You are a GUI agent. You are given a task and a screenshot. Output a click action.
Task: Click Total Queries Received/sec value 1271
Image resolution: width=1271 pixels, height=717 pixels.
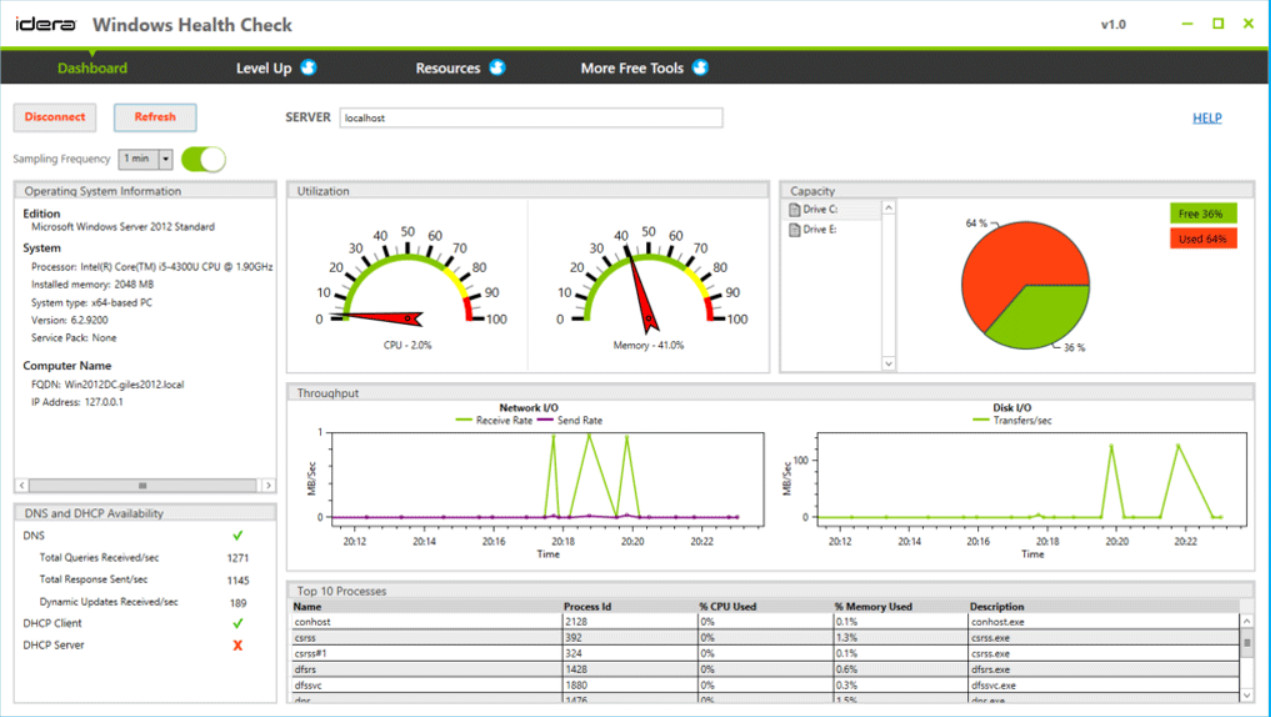coord(238,558)
